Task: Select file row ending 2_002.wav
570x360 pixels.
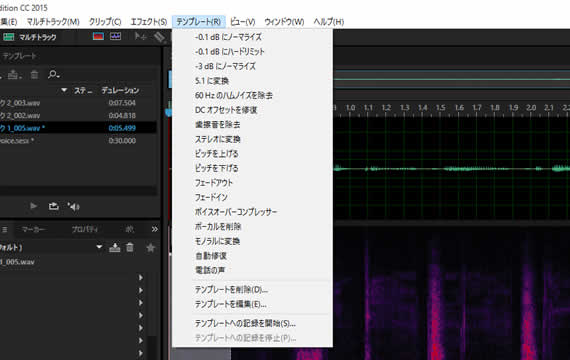Action: [78, 116]
